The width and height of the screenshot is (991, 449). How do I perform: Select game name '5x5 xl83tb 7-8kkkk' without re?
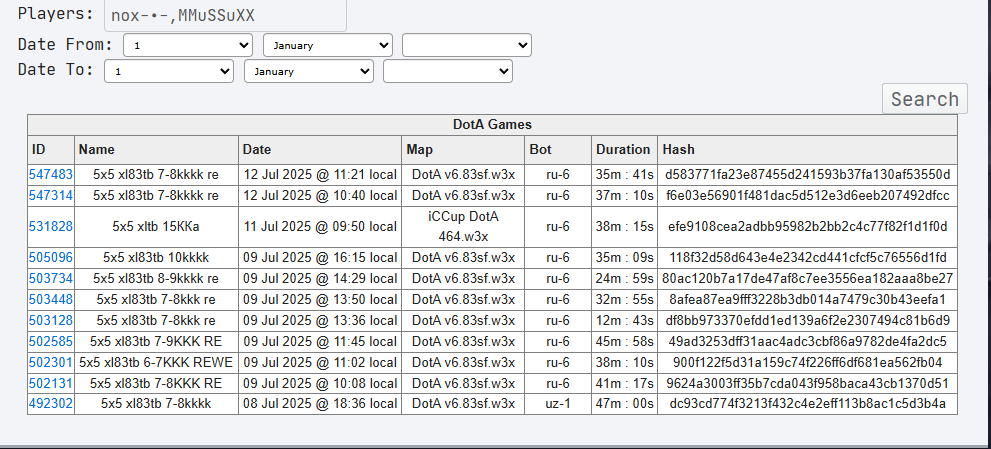156,403
